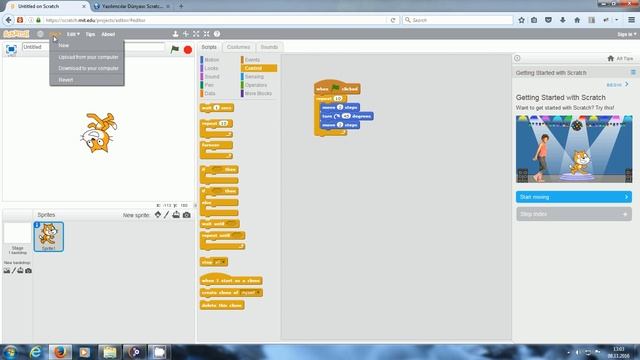Screen dimensions: 640x360
Task: Switch stage to full screen mode
Action: 11,49
